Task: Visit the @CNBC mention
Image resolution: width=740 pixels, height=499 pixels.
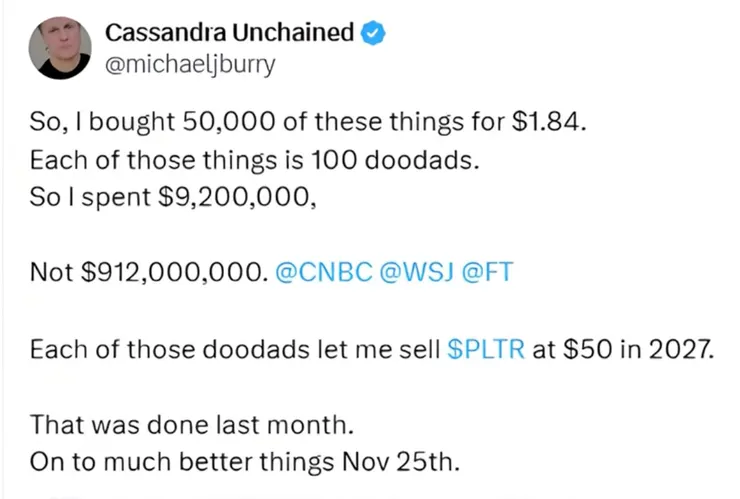Action: click(320, 271)
